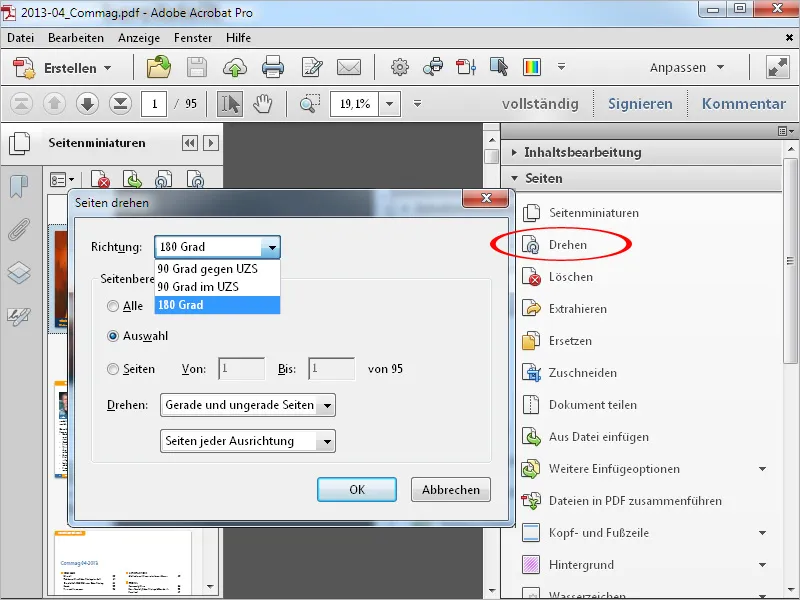The width and height of the screenshot is (800, 600).
Task: Choose highlighted 180 Grad list option
Action: [217, 305]
